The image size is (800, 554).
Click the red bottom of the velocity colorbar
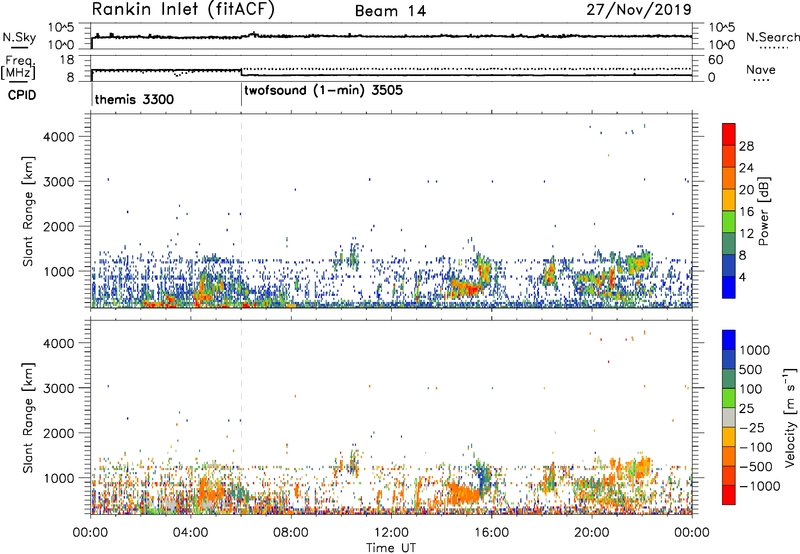click(x=729, y=495)
